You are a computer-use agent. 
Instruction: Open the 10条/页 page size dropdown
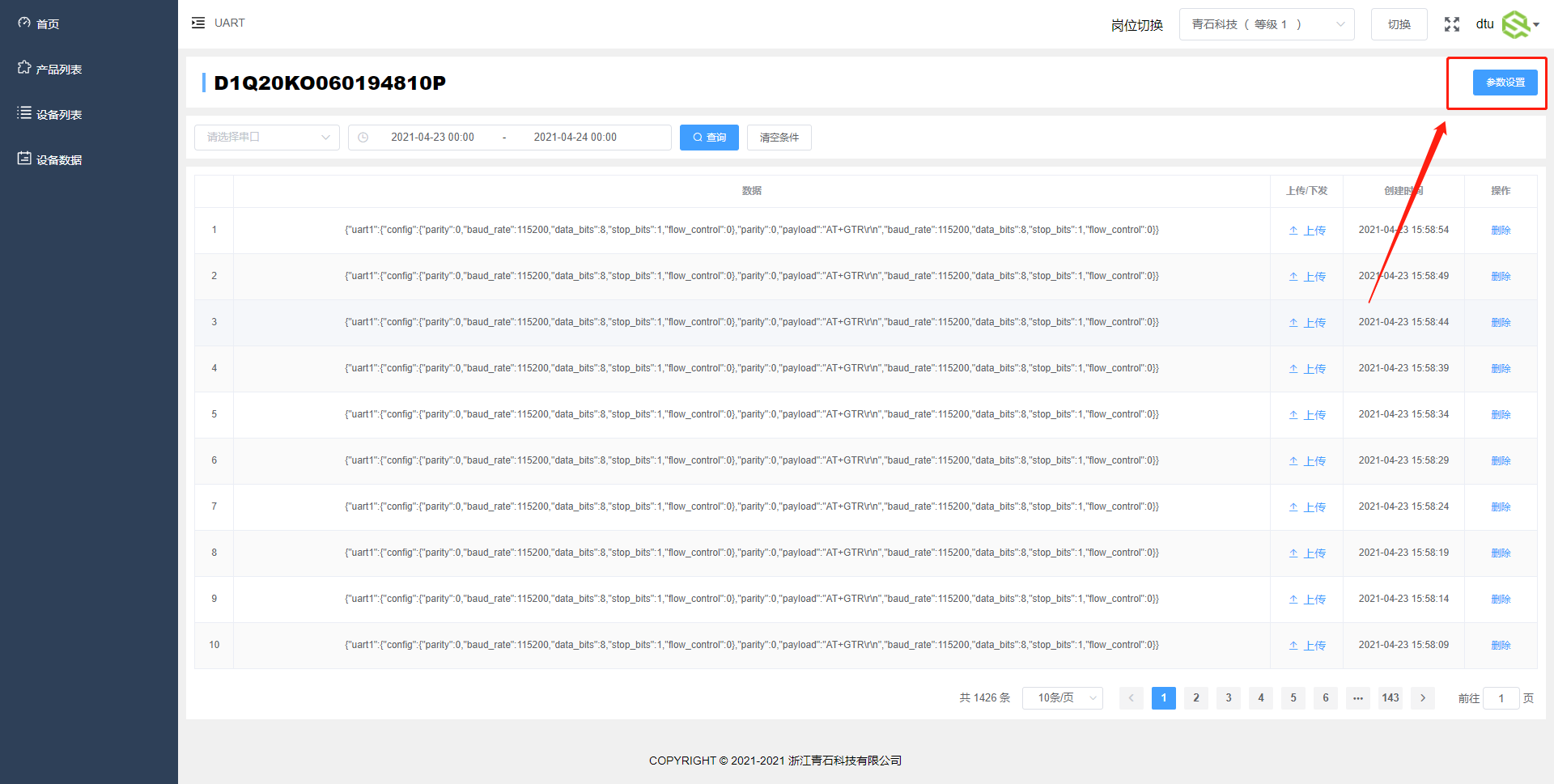pos(1062,697)
